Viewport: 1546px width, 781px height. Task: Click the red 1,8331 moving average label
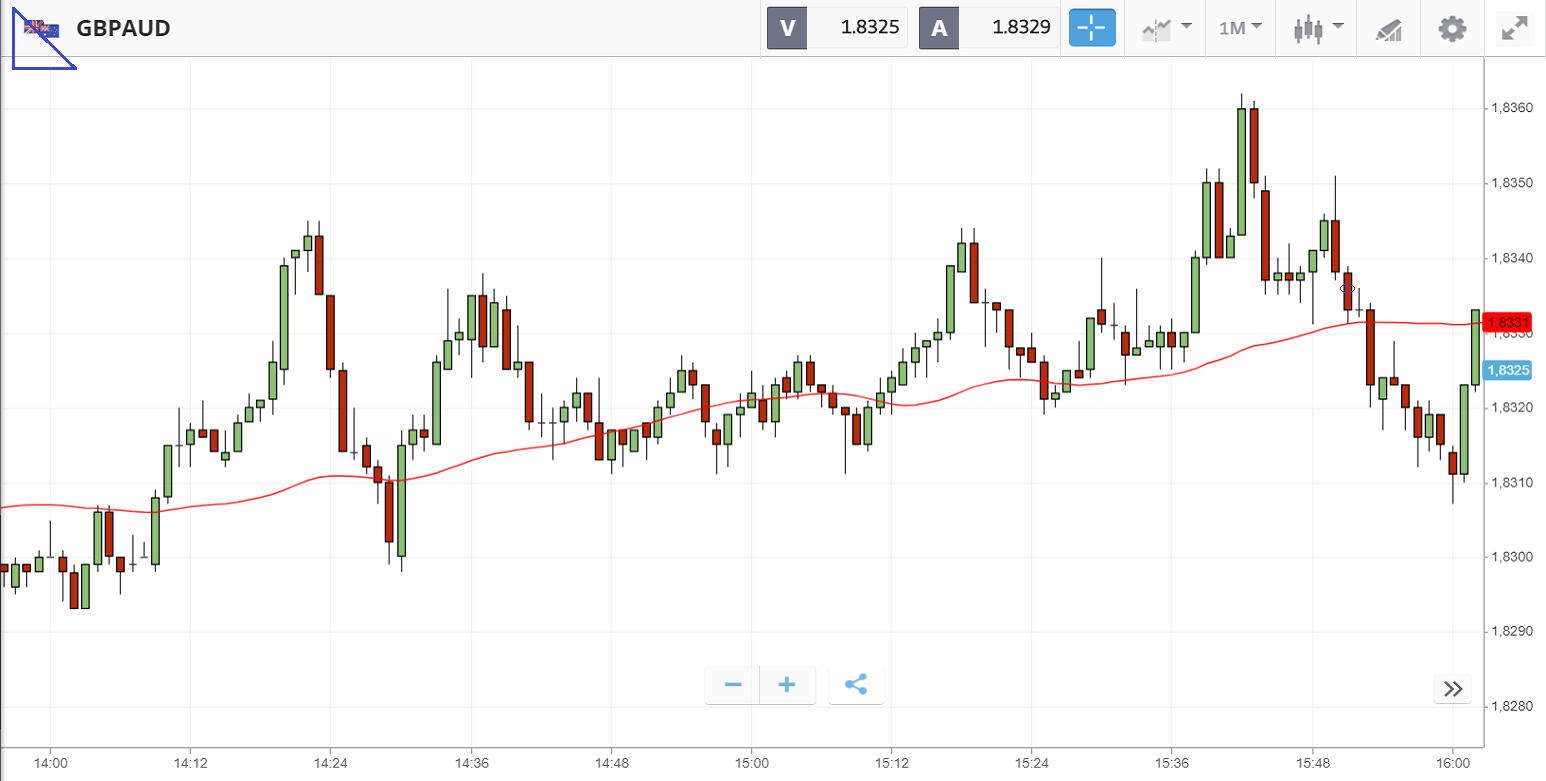[x=1508, y=323]
